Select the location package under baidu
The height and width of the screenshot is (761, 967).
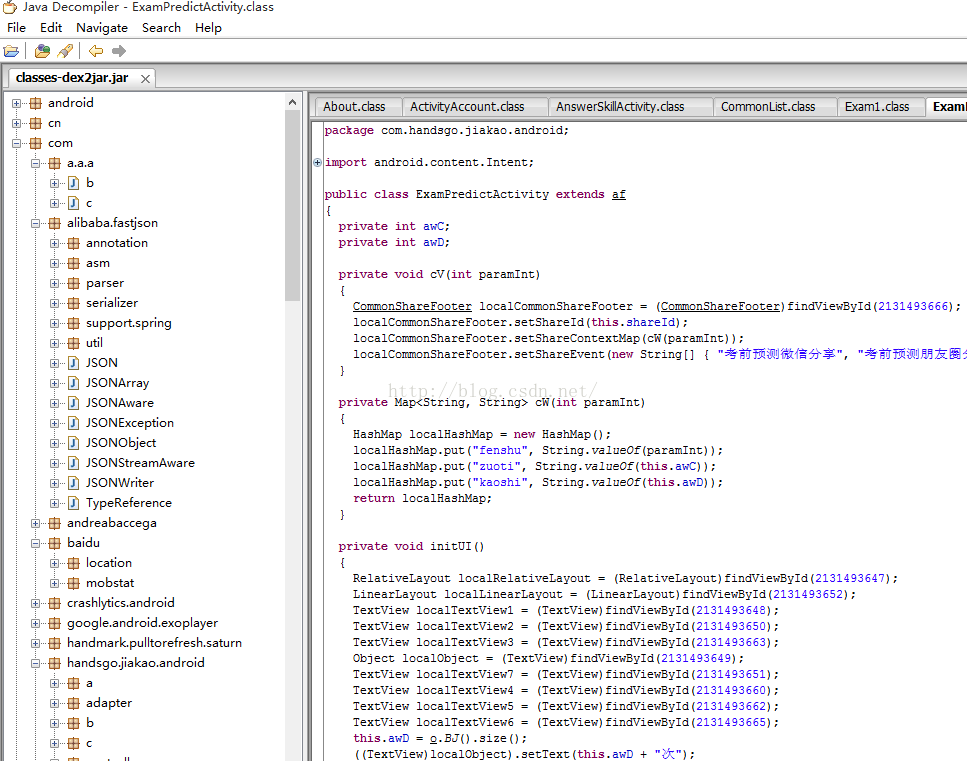coord(109,563)
